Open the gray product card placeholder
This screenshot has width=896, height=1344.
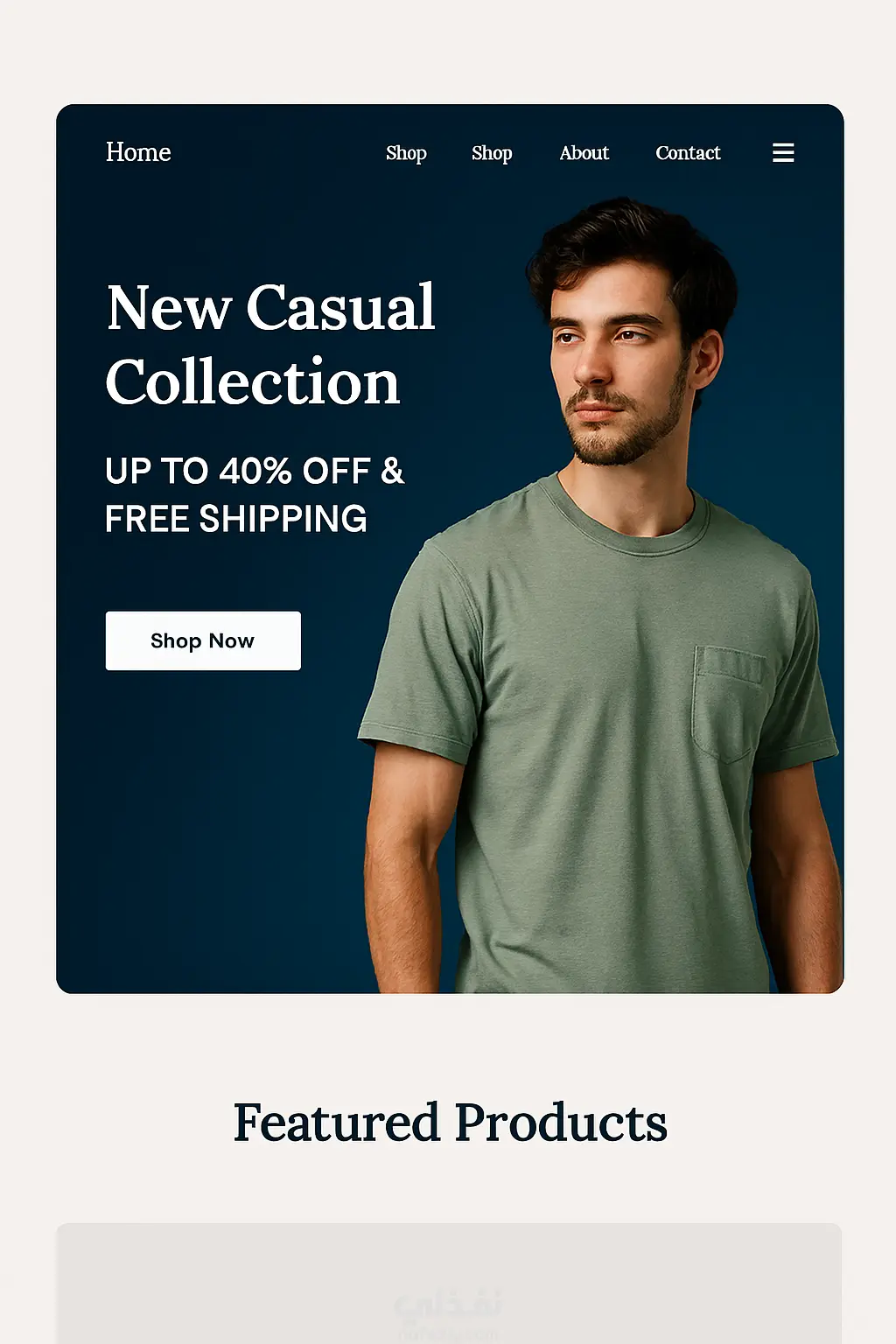click(x=450, y=1284)
